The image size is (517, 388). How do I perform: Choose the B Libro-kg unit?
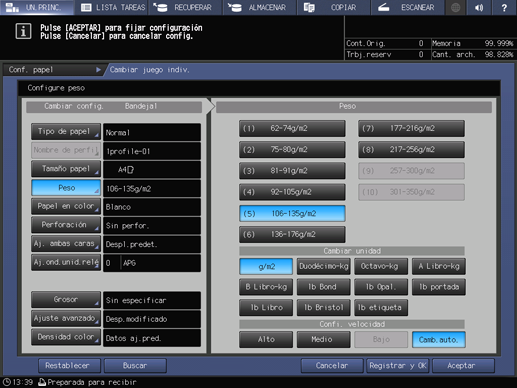(266, 287)
